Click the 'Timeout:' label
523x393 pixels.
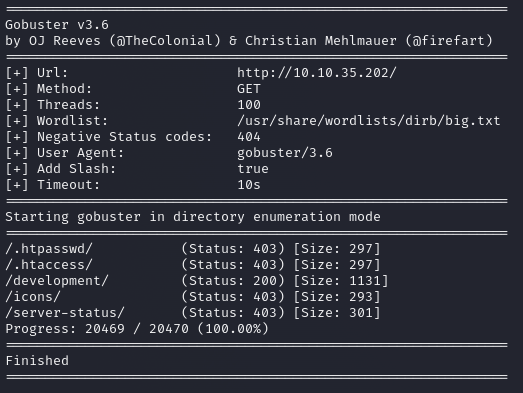[68, 185]
